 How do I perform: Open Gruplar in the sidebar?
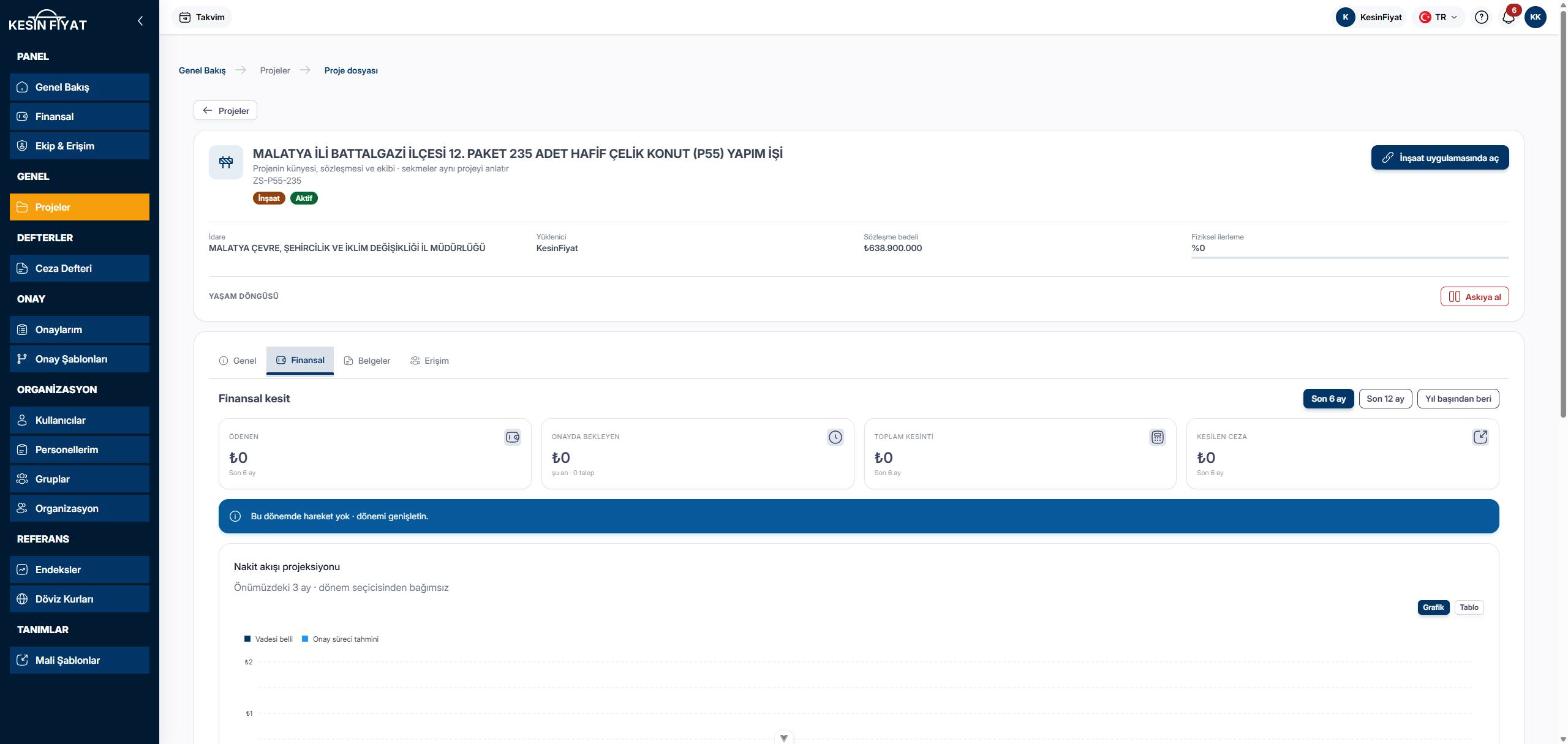coord(80,479)
